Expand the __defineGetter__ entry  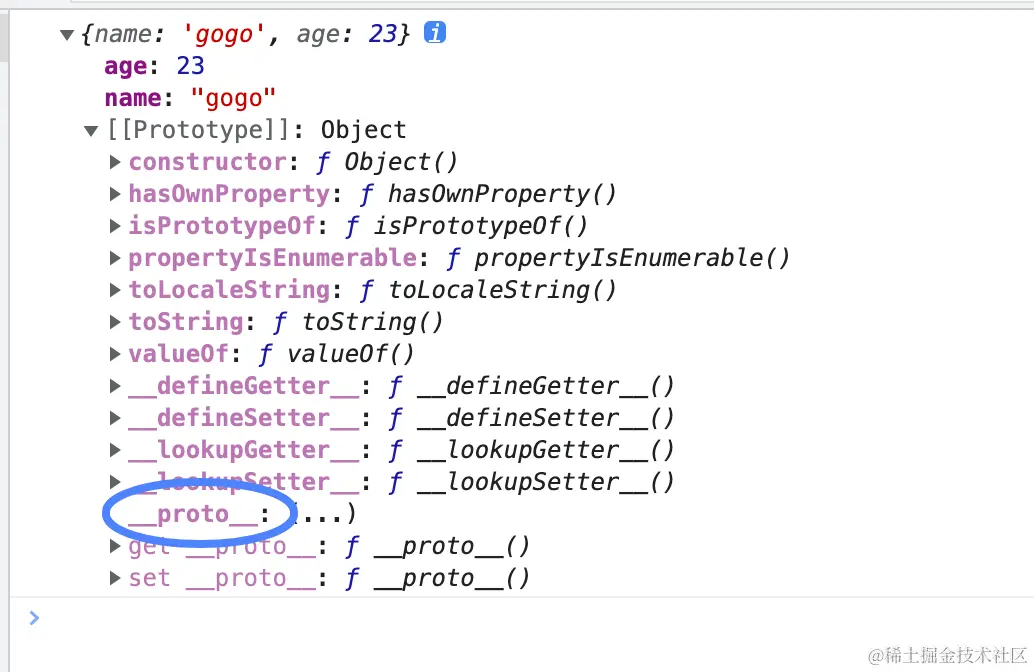[x=115, y=386]
